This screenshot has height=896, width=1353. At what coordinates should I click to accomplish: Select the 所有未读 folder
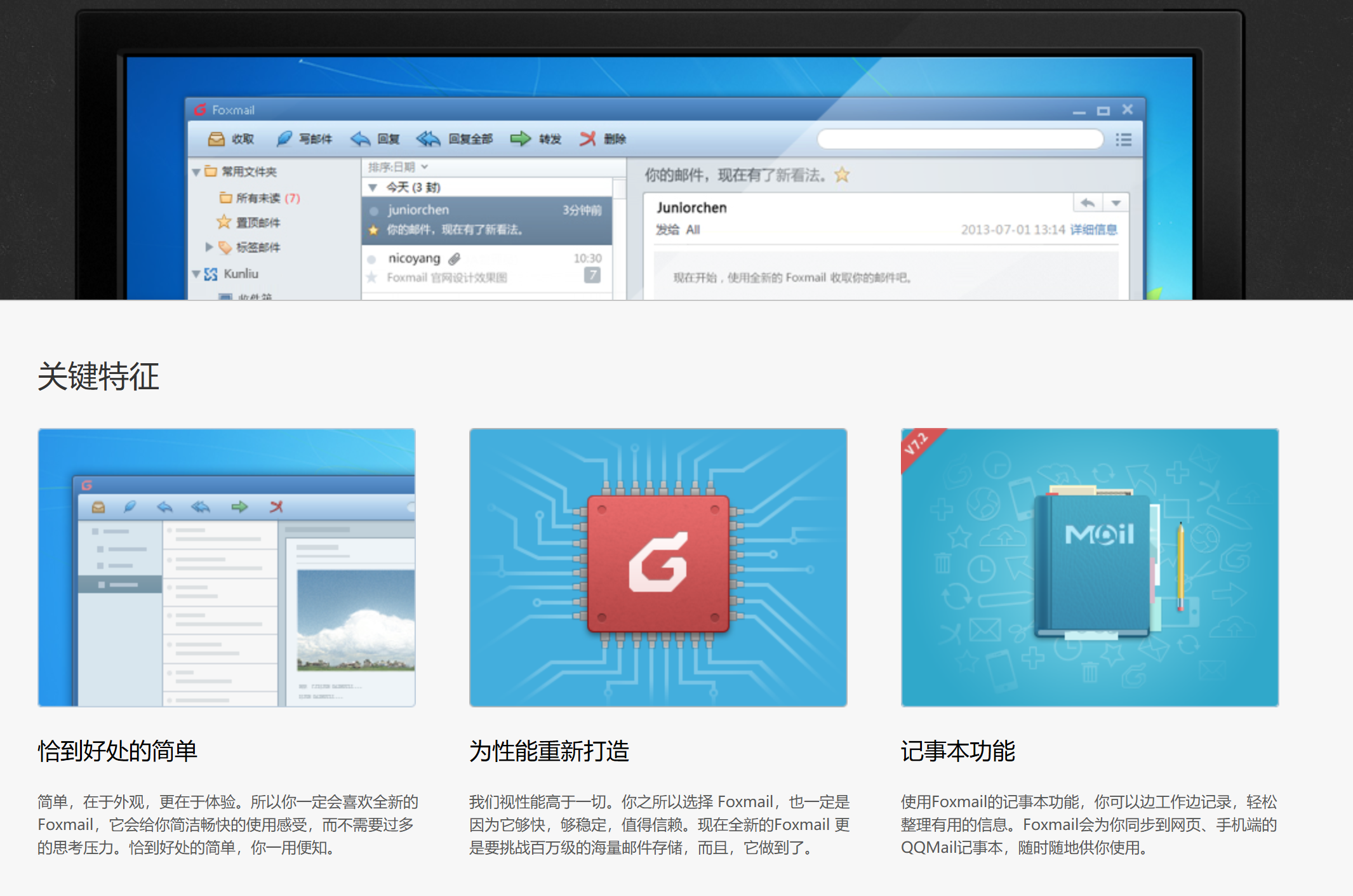pyautogui.click(x=258, y=198)
